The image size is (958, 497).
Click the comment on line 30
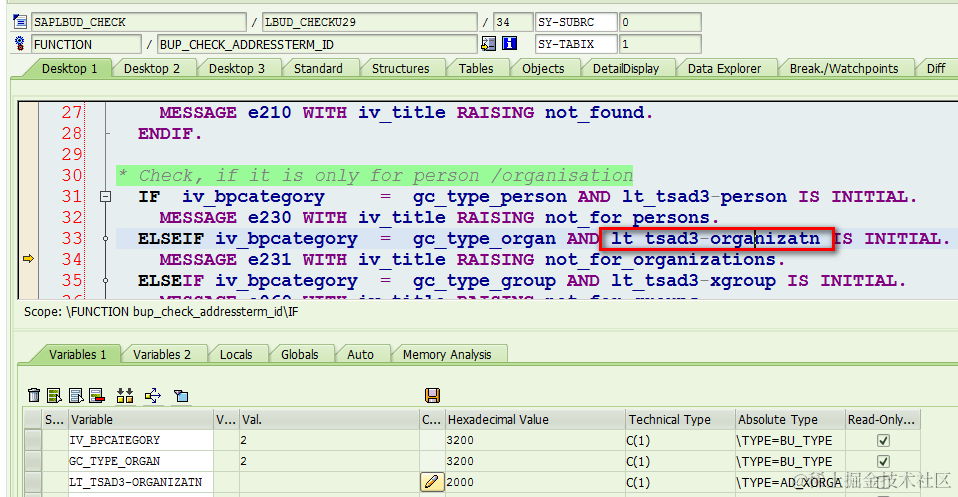click(375, 175)
